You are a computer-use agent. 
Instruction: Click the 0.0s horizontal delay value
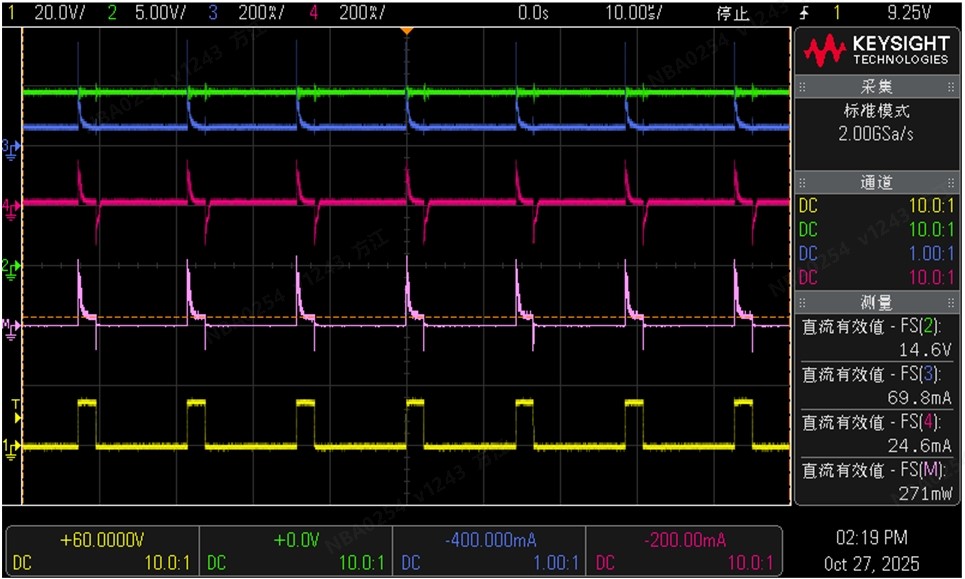point(533,13)
